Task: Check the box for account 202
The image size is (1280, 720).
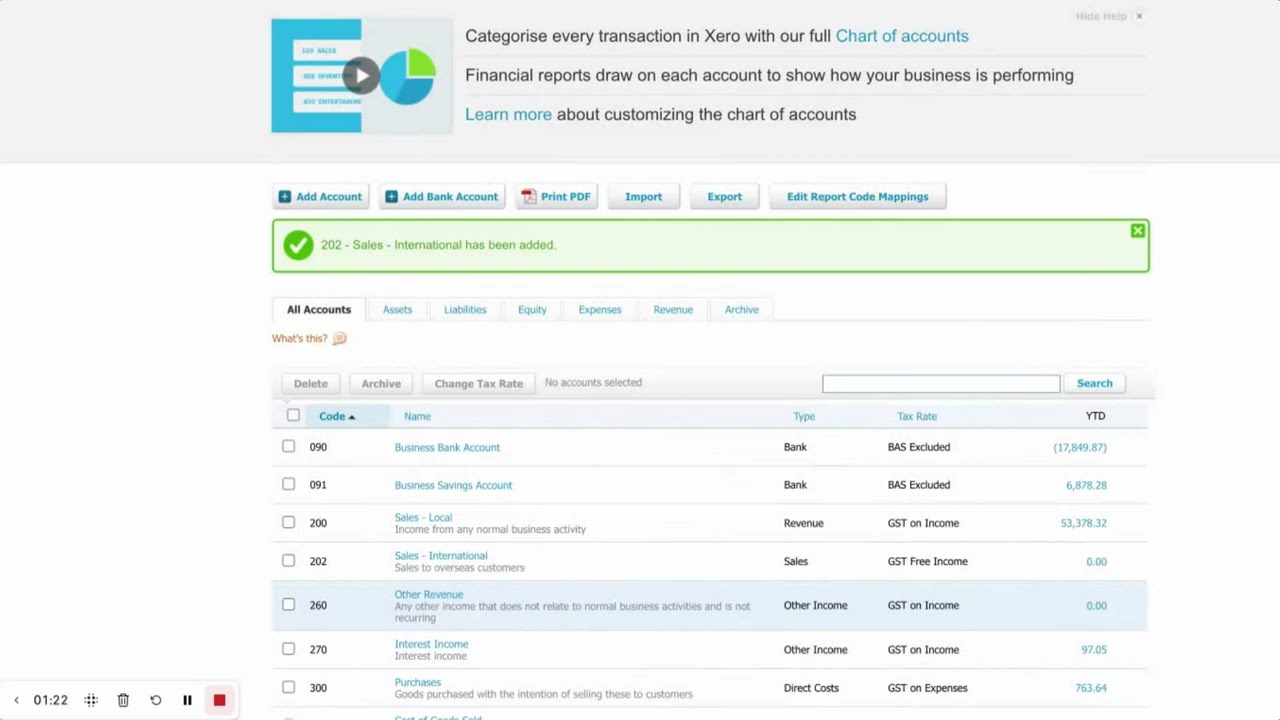Action: click(289, 560)
